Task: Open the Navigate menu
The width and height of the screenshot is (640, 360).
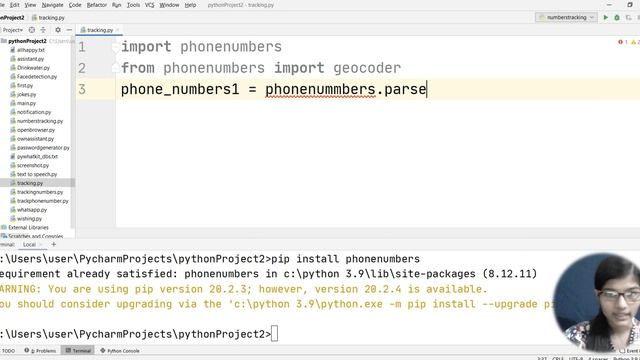Action: click(x=52, y=5)
